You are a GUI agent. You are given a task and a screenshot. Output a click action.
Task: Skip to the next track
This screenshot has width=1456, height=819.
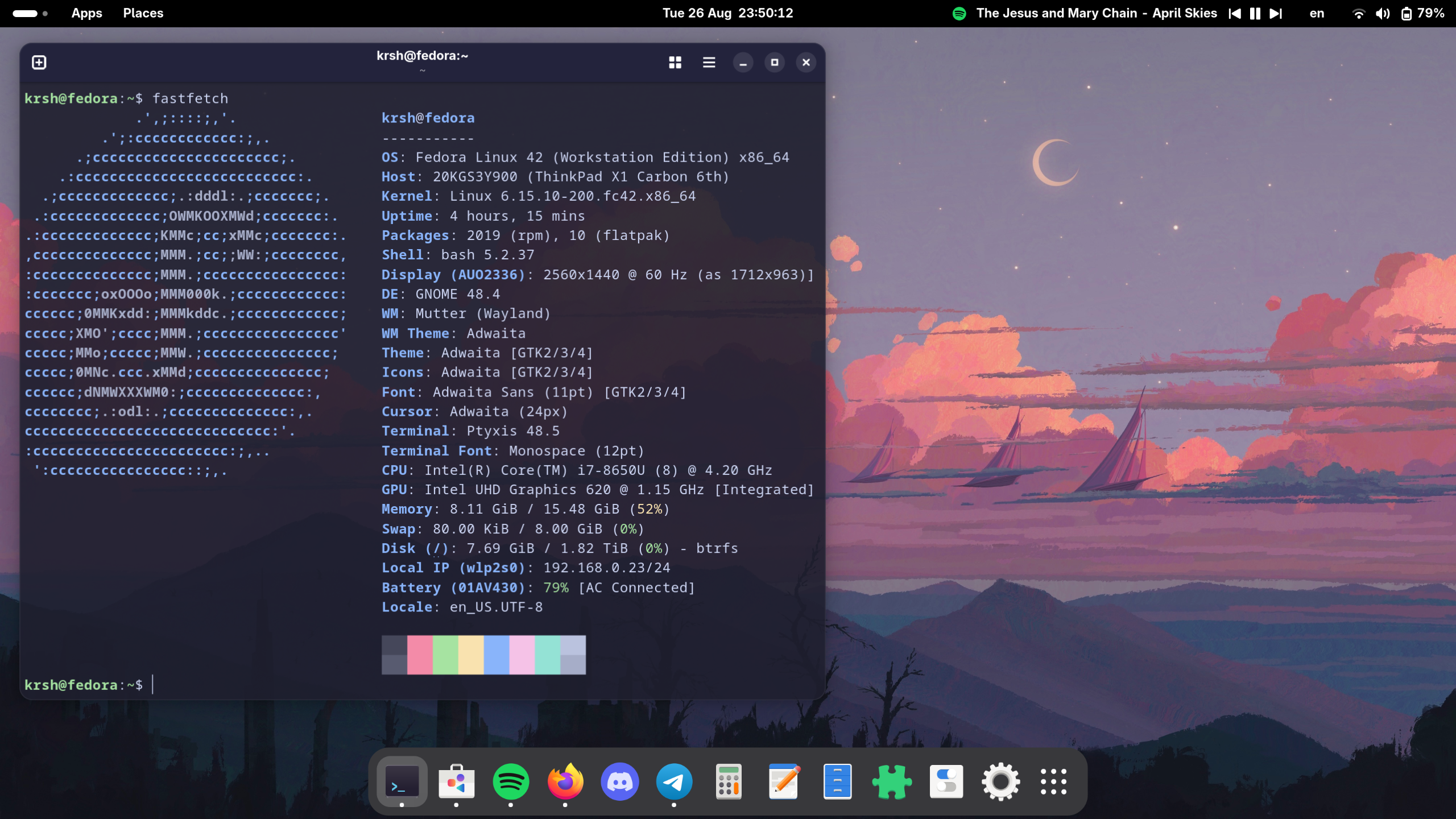[1276, 14]
